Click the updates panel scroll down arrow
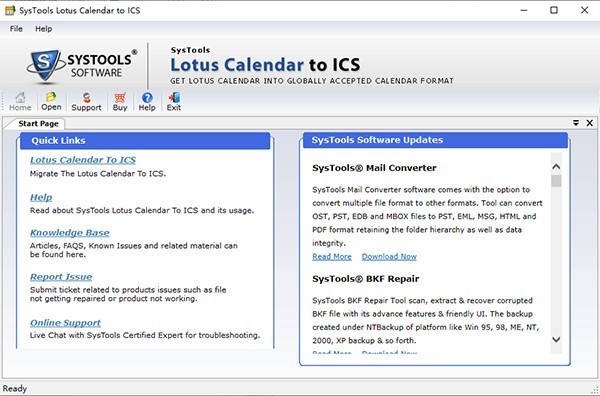The width and height of the screenshot is (600, 396). (x=556, y=339)
